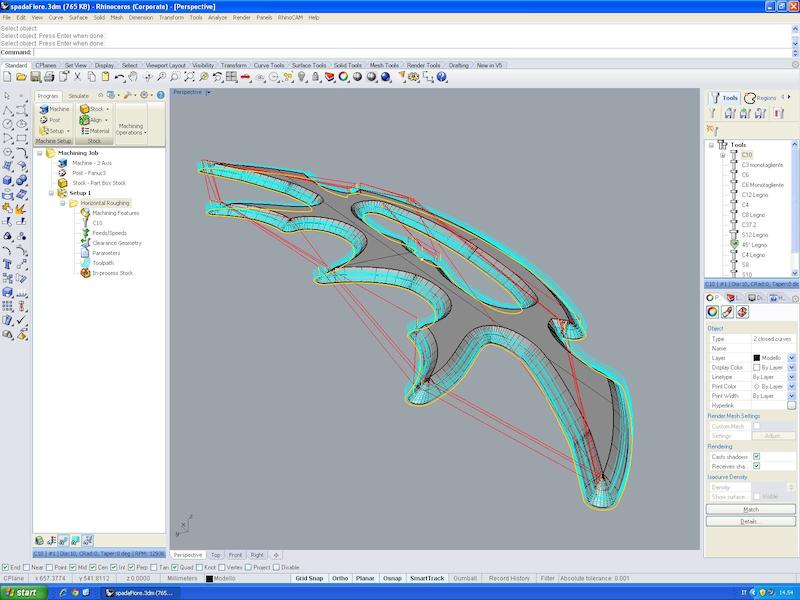The height and width of the screenshot is (600, 800).
Task: Click the Save floppy disk icon
Action: (35, 77)
